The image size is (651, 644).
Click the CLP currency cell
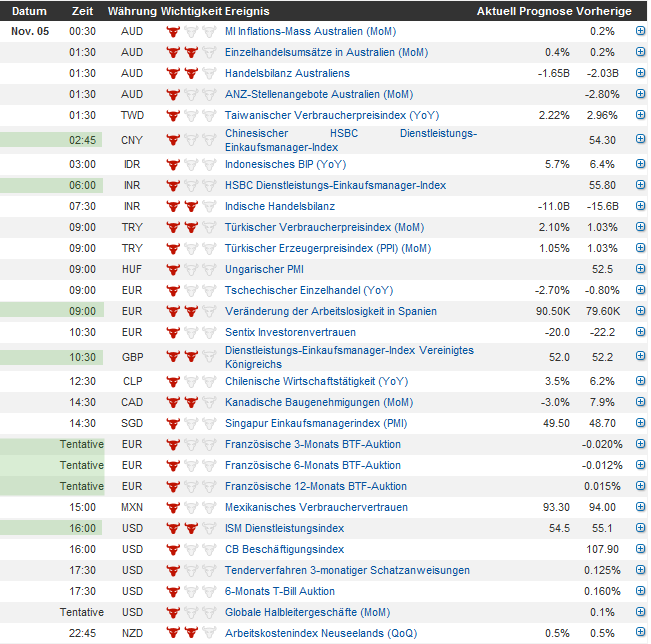pyautogui.click(x=132, y=381)
